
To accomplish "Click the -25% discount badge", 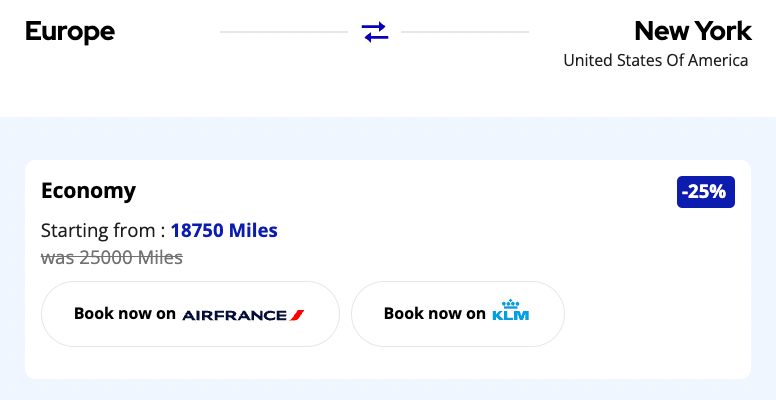I will [x=706, y=192].
